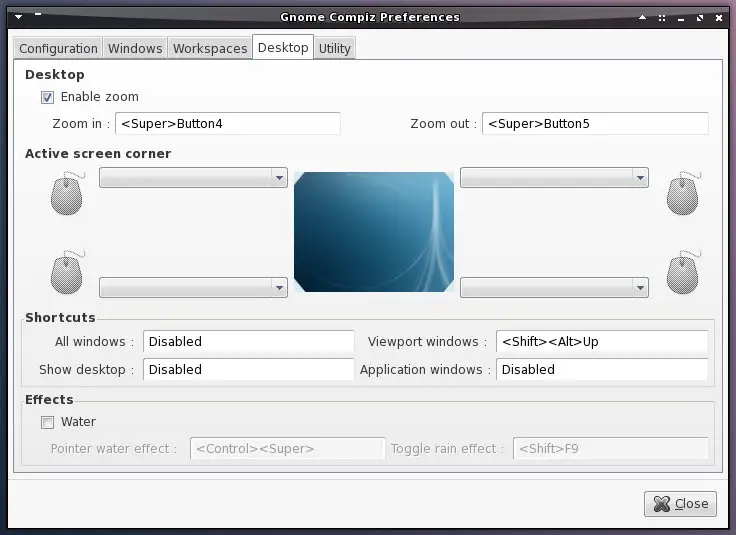
Task: Click the Shortcuts section label
Action: [60, 317]
